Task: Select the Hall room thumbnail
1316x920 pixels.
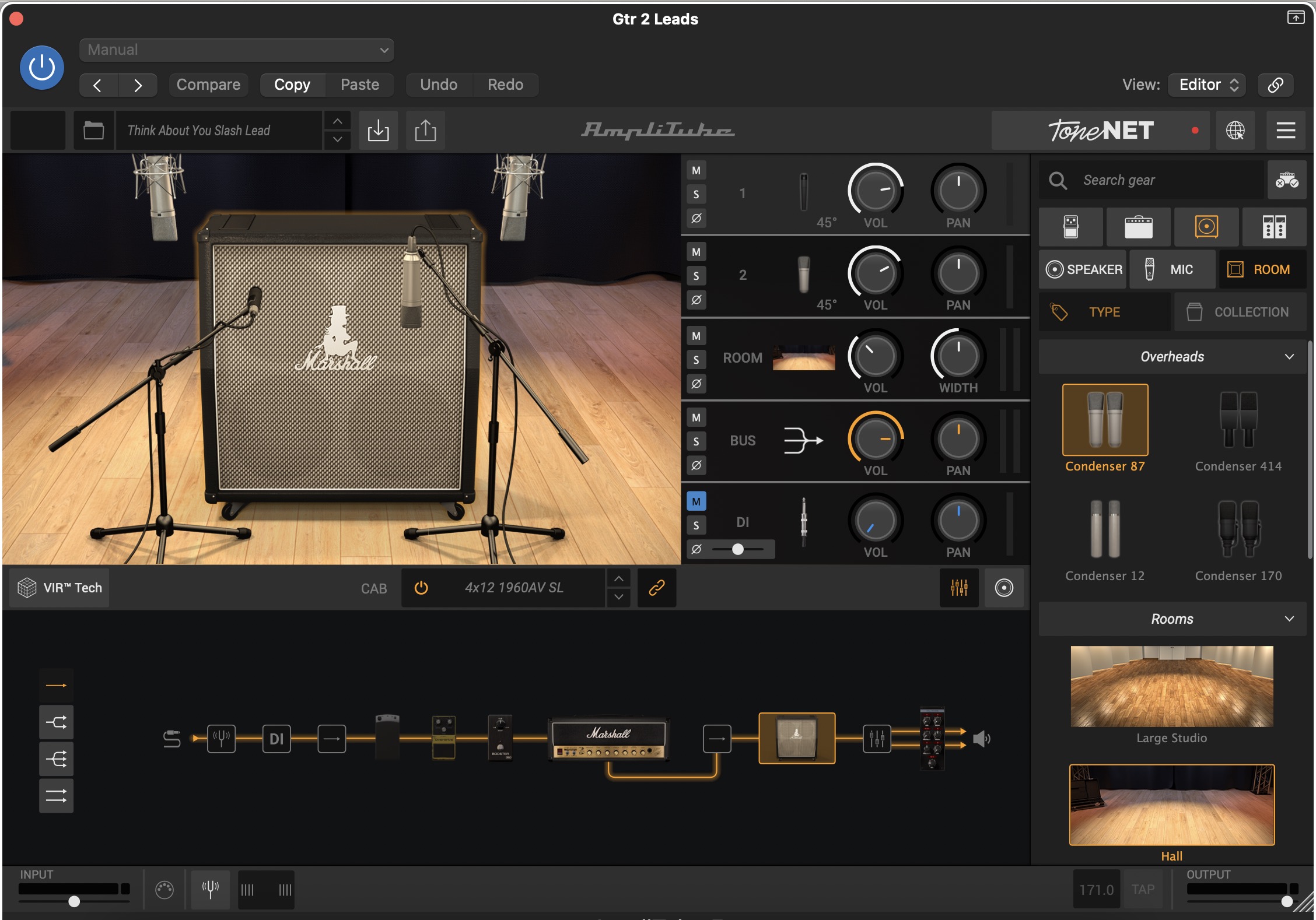Action: pos(1172,805)
